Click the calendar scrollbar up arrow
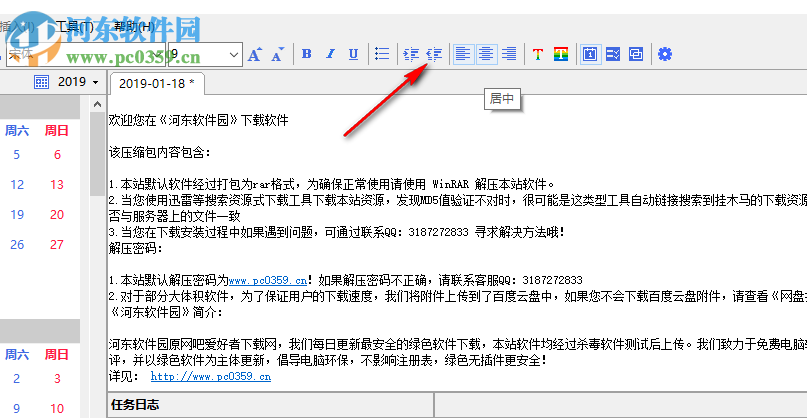The width and height of the screenshot is (807, 418). click(97, 104)
